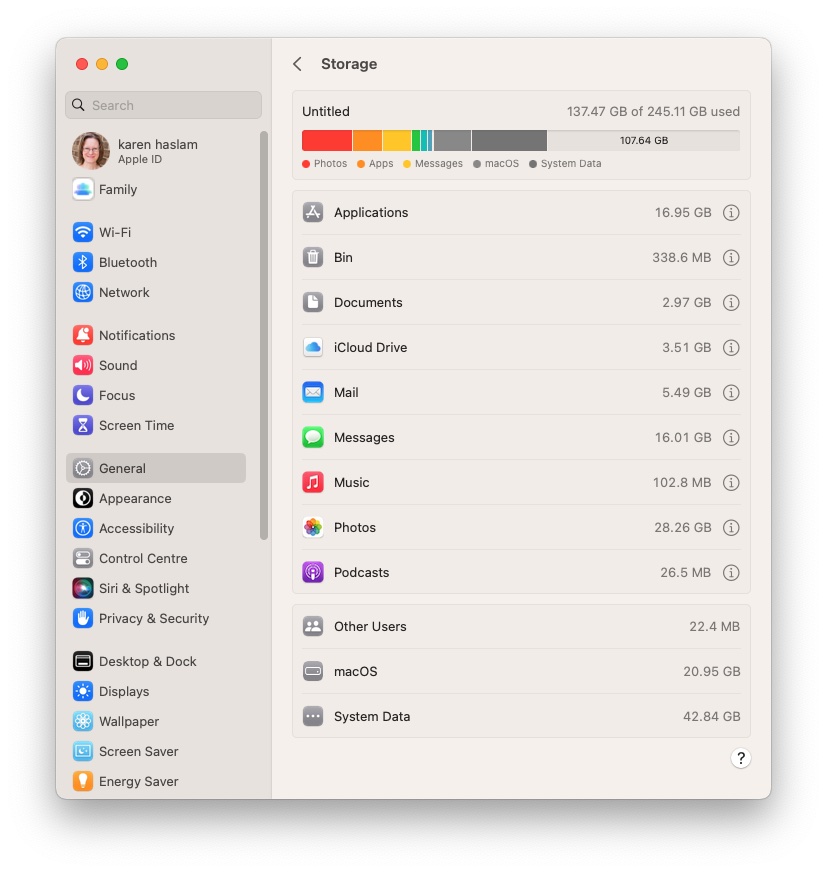Click the Family icon in sidebar
The height and width of the screenshot is (873, 827).
[x=83, y=189]
